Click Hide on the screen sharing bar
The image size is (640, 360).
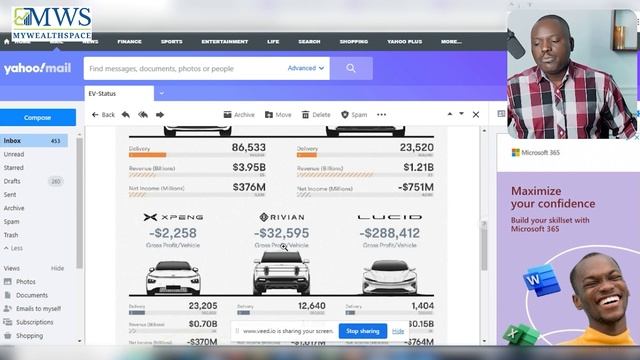pyautogui.click(x=398, y=331)
